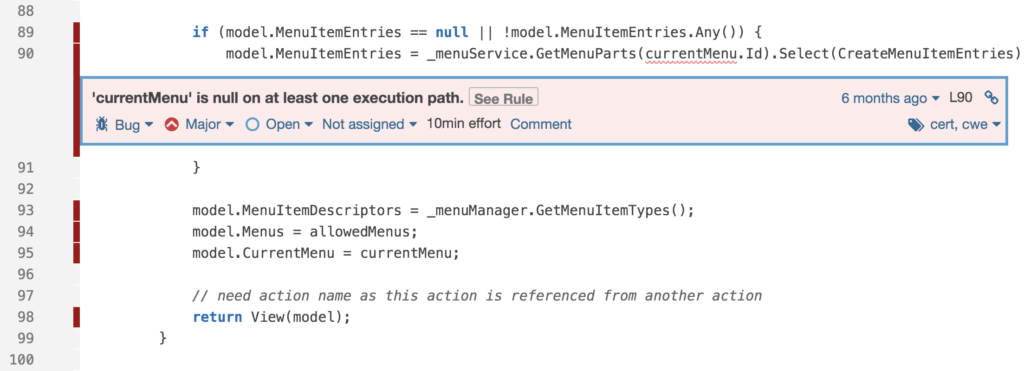Click red coverage marker on line 98
The width and height of the screenshot is (1024, 371).
(76, 317)
